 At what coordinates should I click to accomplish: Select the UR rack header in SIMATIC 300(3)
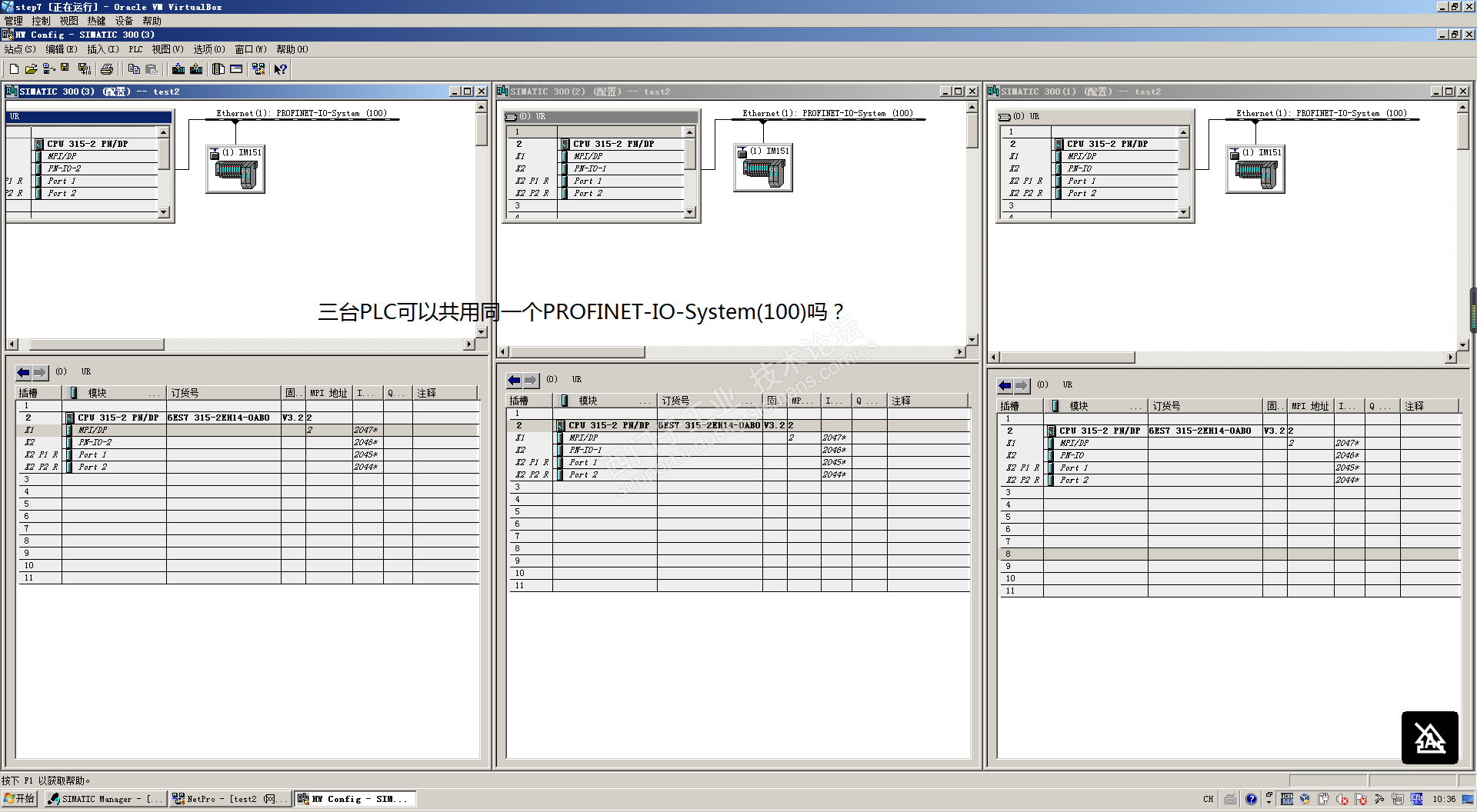(x=88, y=117)
